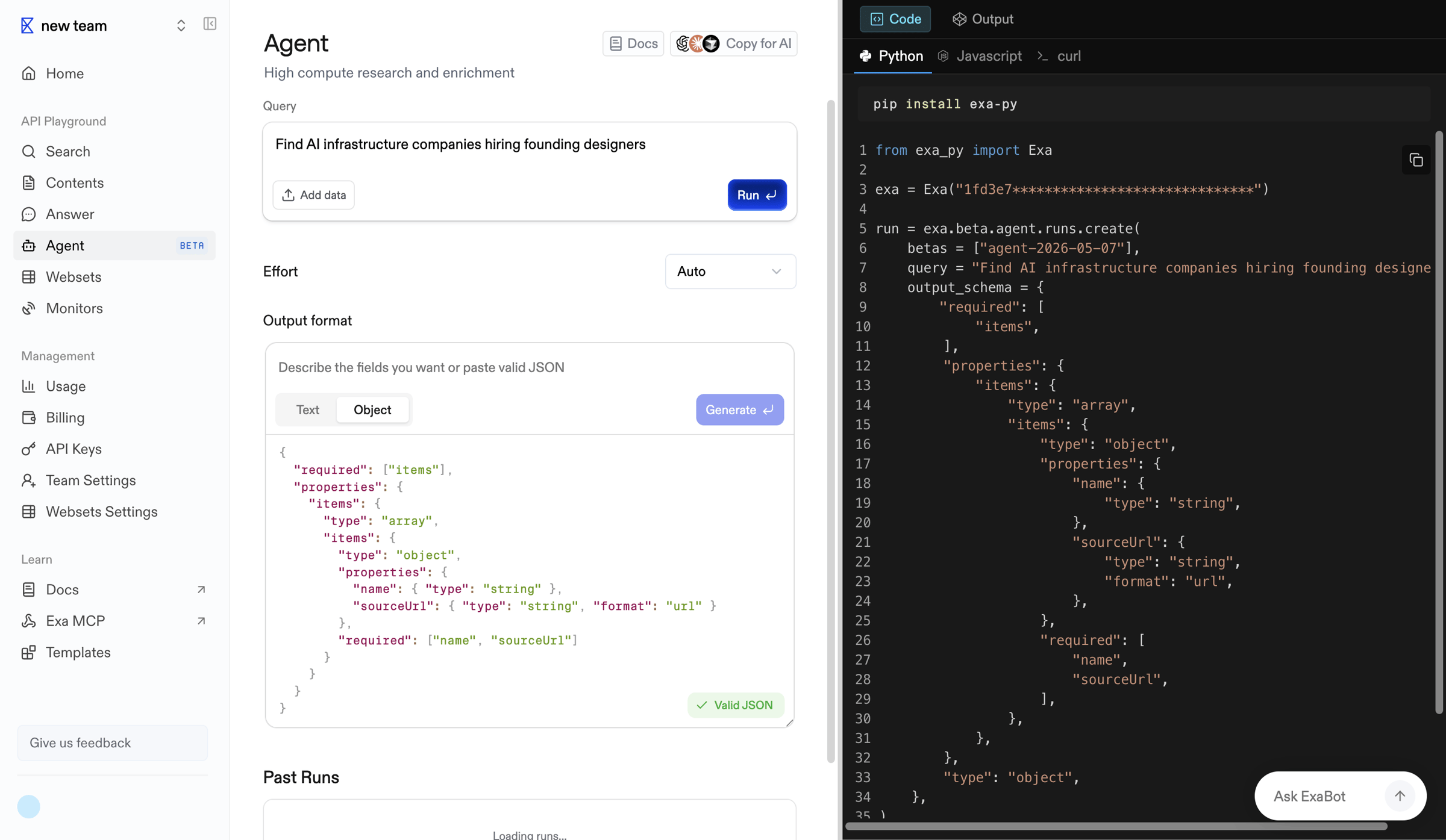
Task: Open the Monitors page
Action: pos(114,308)
